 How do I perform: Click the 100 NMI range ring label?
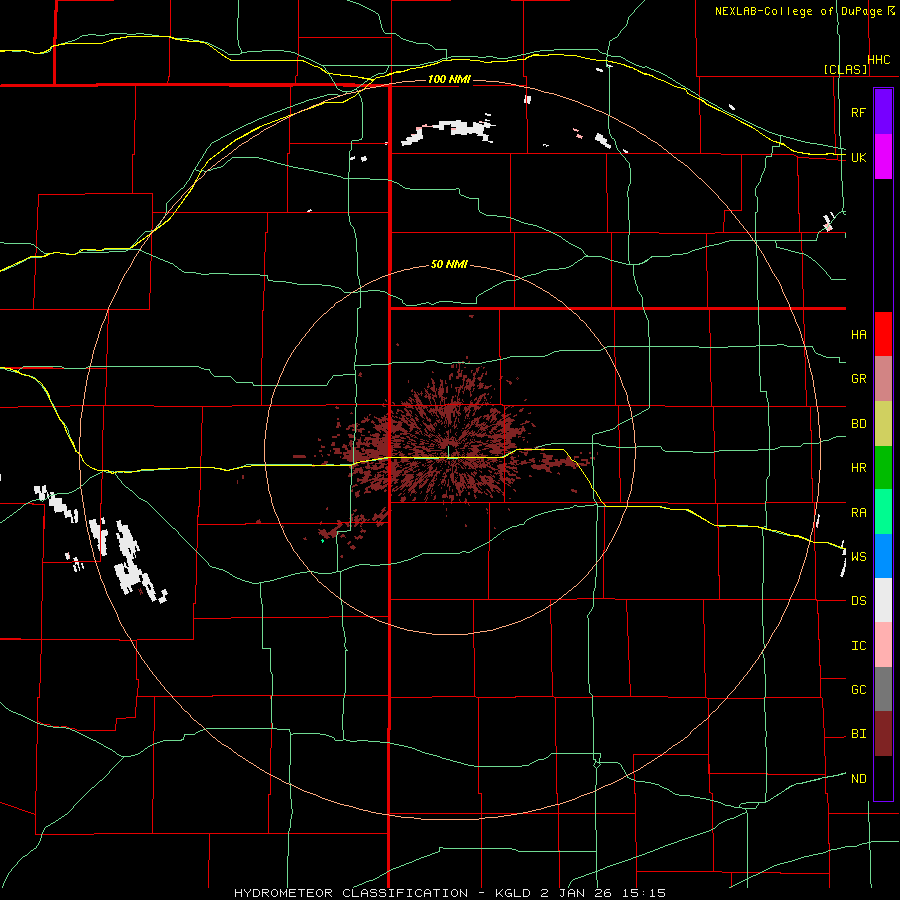click(x=449, y=79)
